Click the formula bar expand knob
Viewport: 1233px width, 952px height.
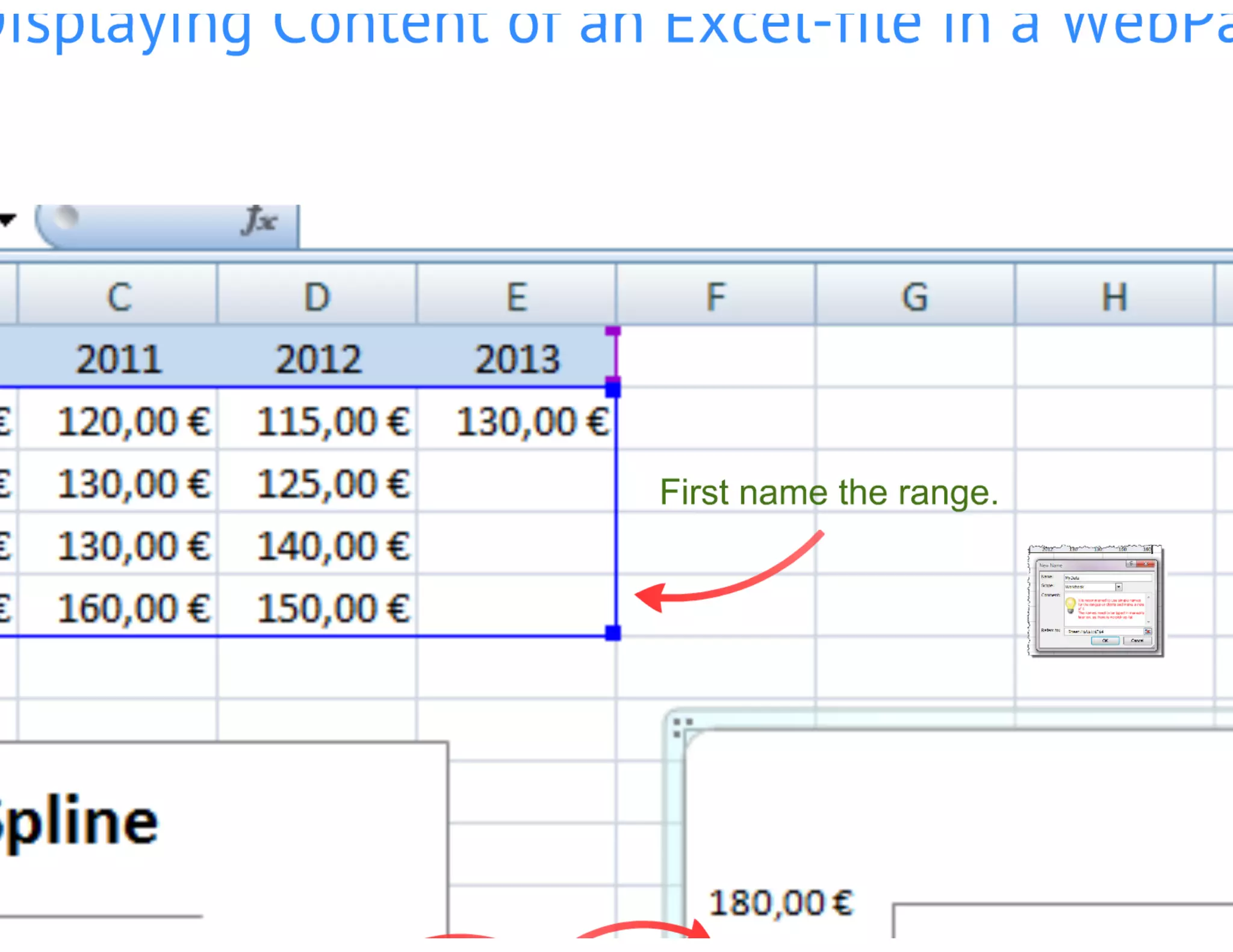[x=65, y=218]
